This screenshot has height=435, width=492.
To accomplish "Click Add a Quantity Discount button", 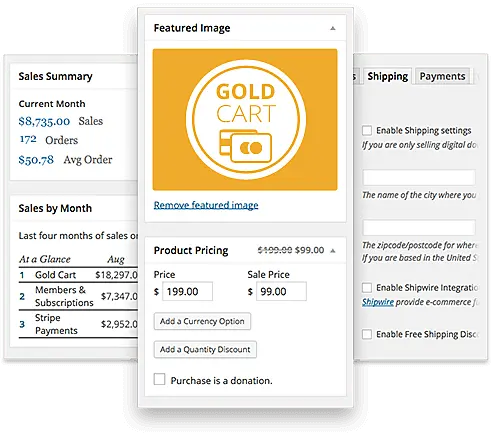I will (205, 349).
